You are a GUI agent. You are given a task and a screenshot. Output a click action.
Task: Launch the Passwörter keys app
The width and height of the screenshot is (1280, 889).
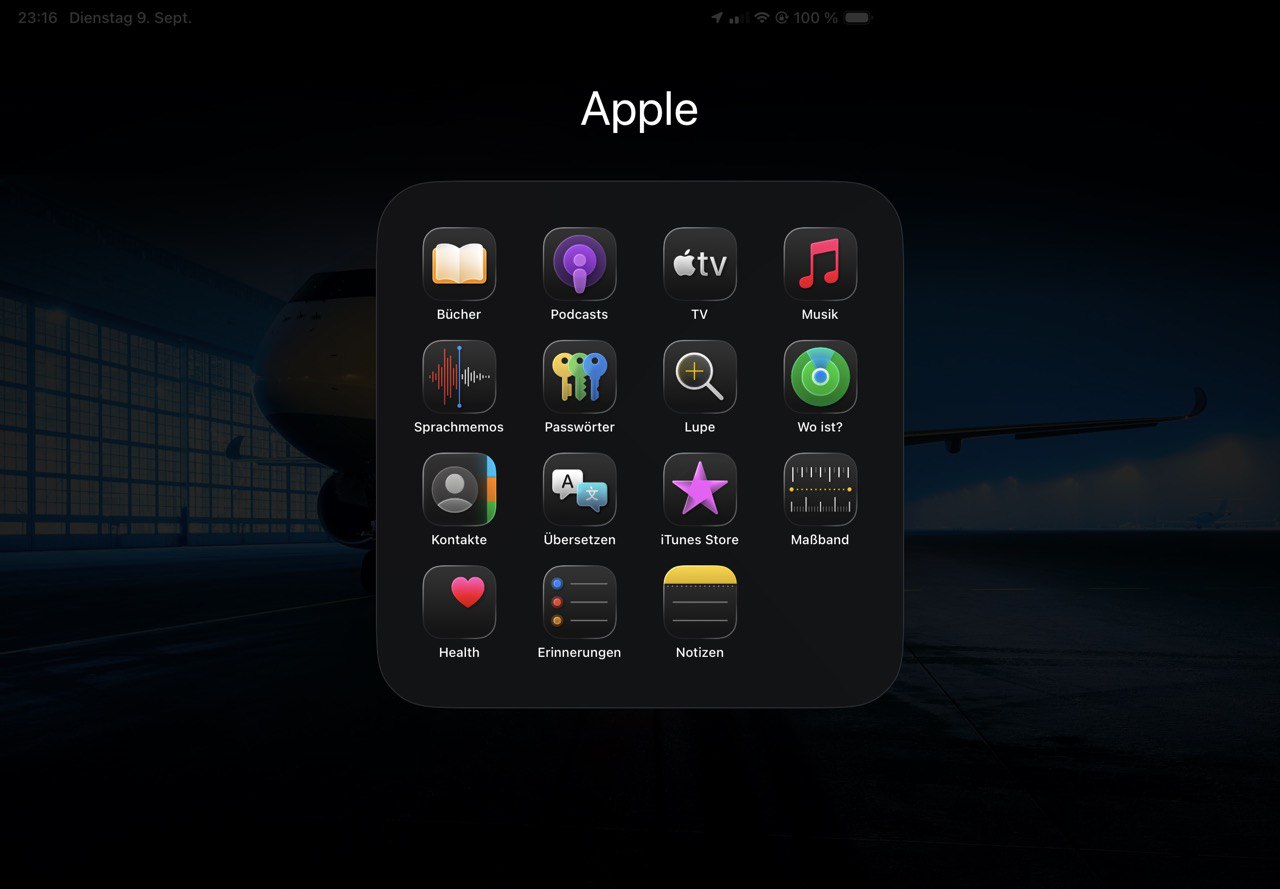coord(579,377)
